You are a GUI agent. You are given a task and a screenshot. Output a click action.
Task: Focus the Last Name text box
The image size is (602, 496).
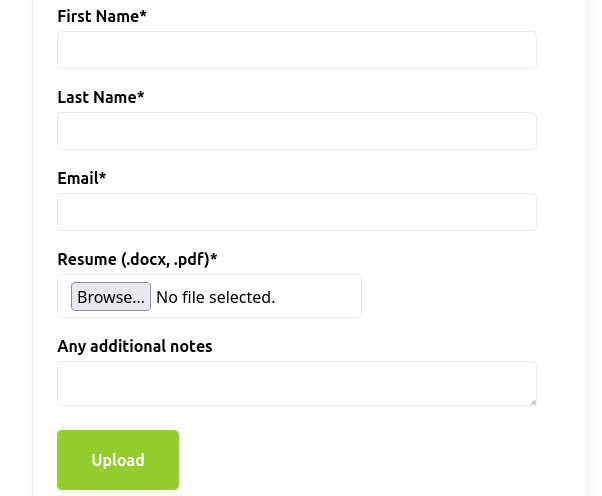[296, 131]
